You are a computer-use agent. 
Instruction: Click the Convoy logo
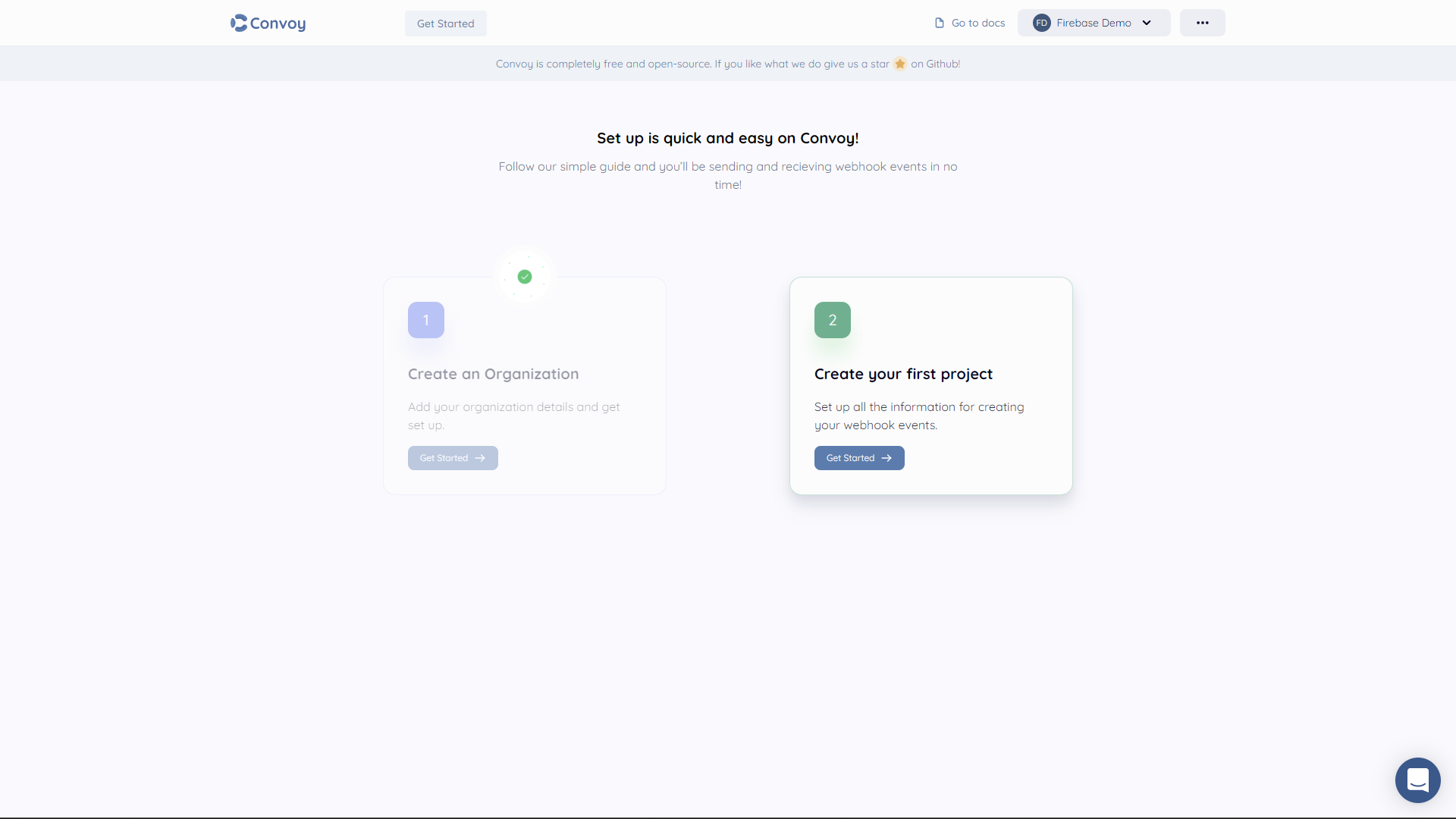267,23
